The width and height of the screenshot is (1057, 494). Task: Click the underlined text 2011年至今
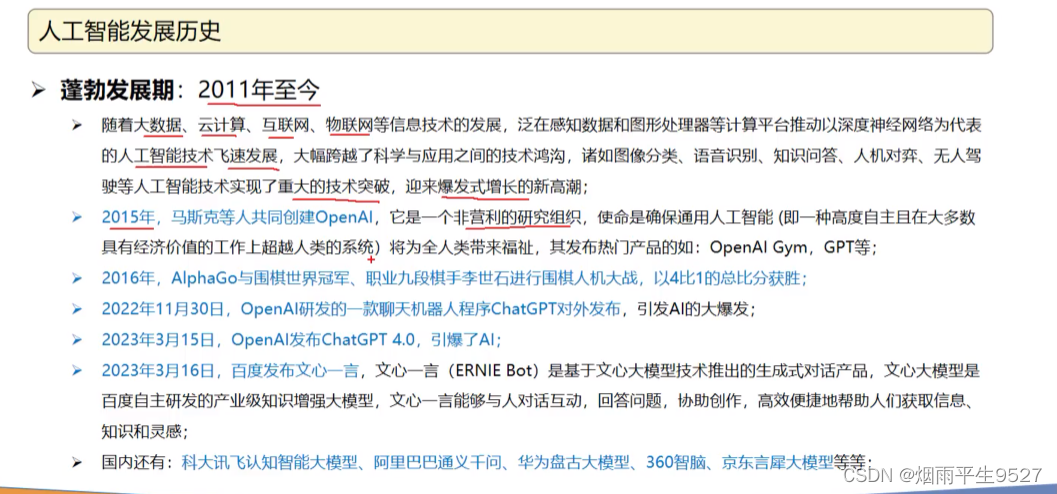pos(260,90)
